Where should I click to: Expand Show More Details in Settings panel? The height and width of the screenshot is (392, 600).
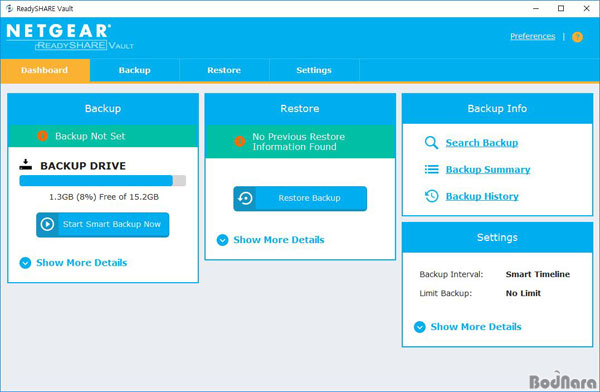pyautogui.click(x=468, y=327)
